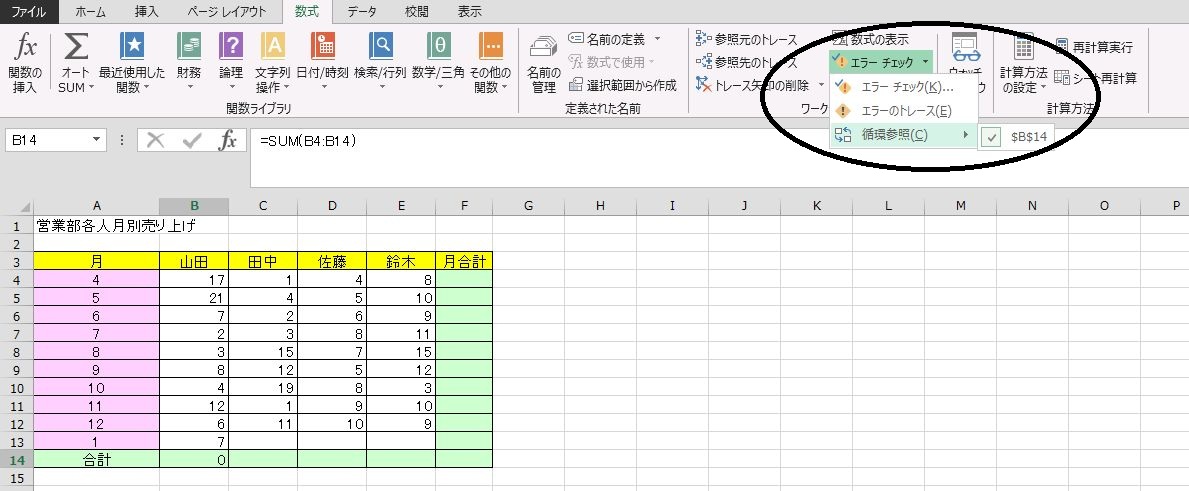Open the 日付/時刻 functions icon
This screenshot has height=491, width=1189.
click(322, 48)
